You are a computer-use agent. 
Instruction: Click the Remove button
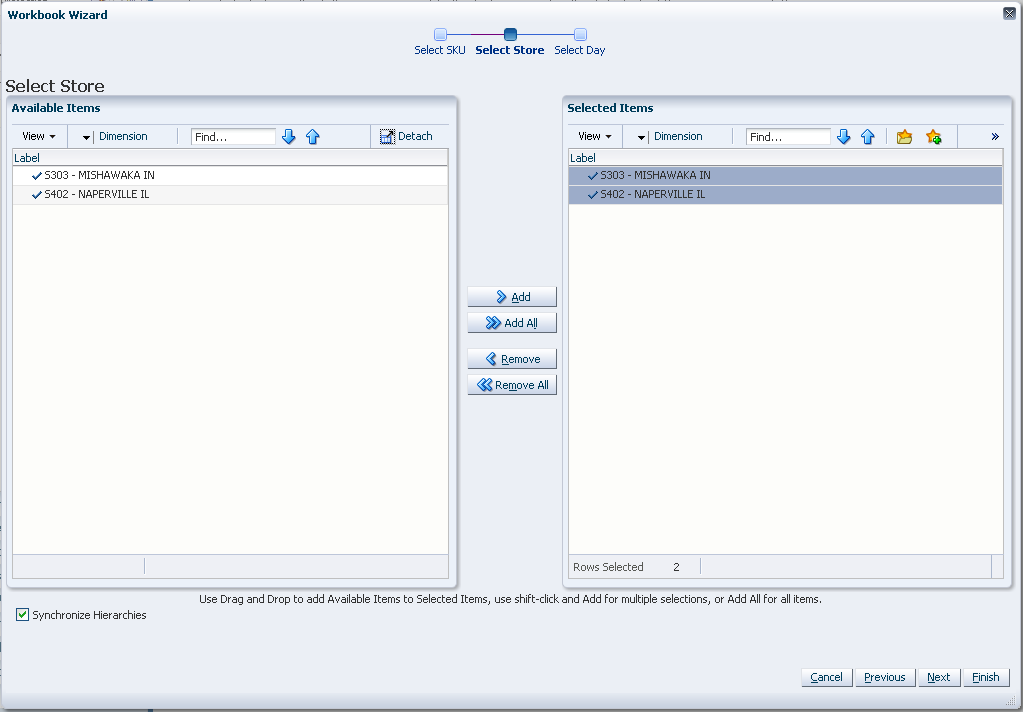[512, 359]
